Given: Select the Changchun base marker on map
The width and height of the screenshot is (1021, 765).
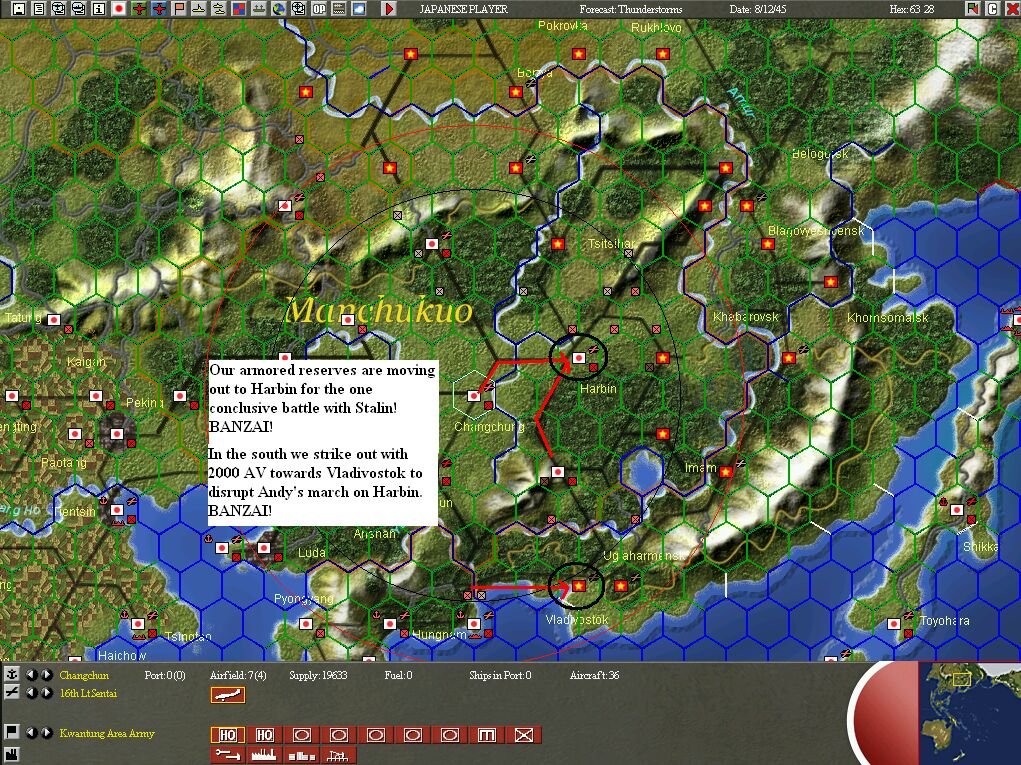Looking at the screenshot, I should coord(474,395).
